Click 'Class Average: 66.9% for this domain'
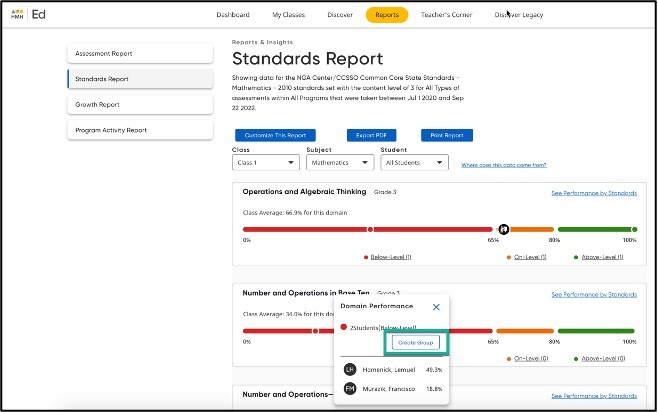Image resolution: width=658 pixels, height=412 pixels. coord(295,213)
